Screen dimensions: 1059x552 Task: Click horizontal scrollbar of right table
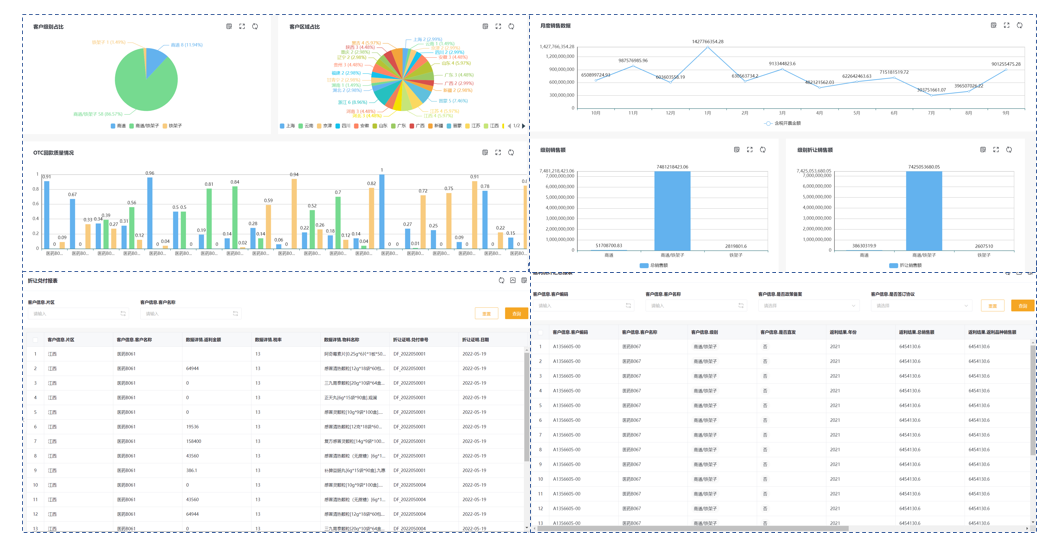tap(692, 528)
